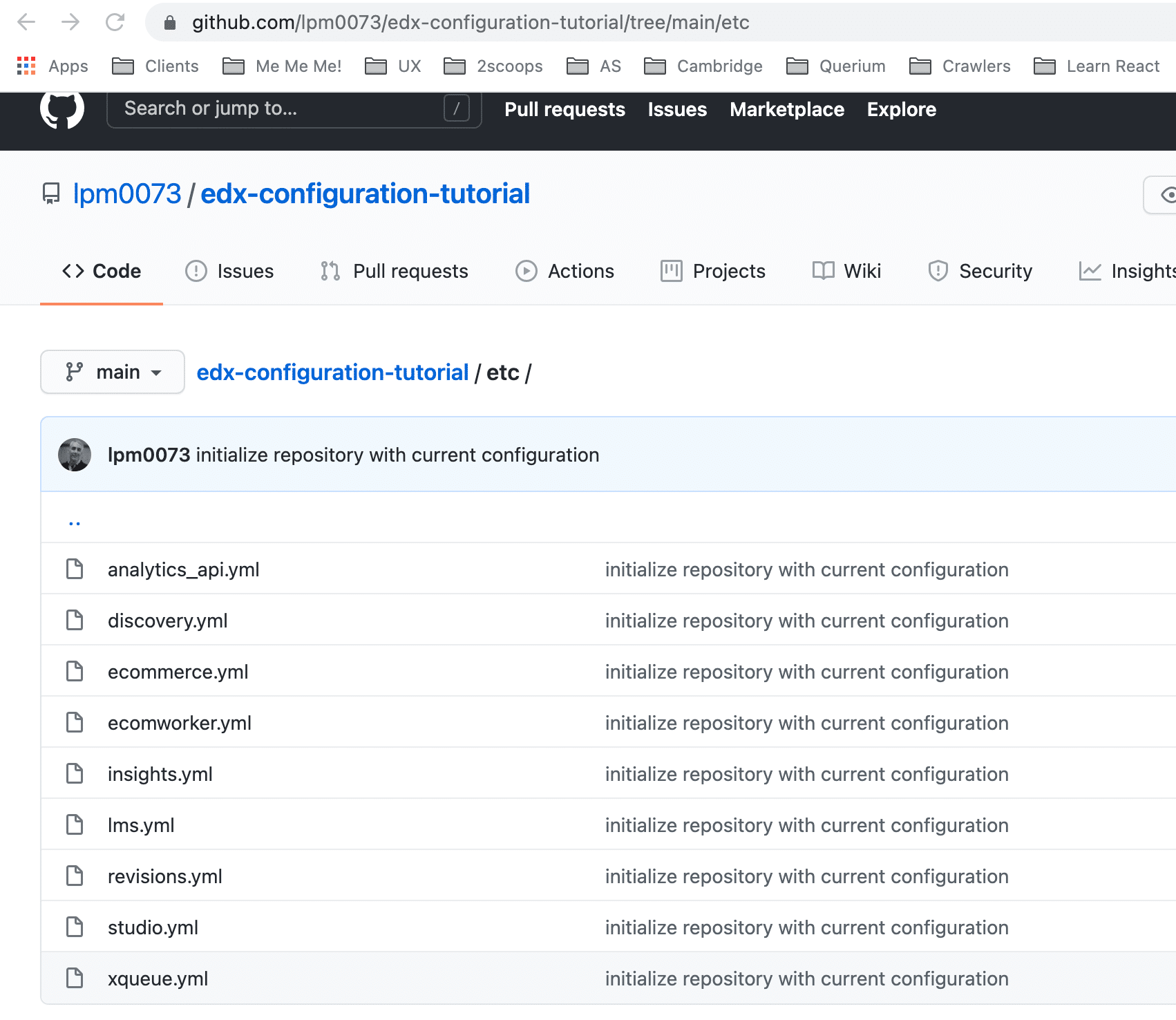Viewport: 1176px width, 1020px height.
Task: Open the Querium bookmark folder
Action: coord(836,66)
